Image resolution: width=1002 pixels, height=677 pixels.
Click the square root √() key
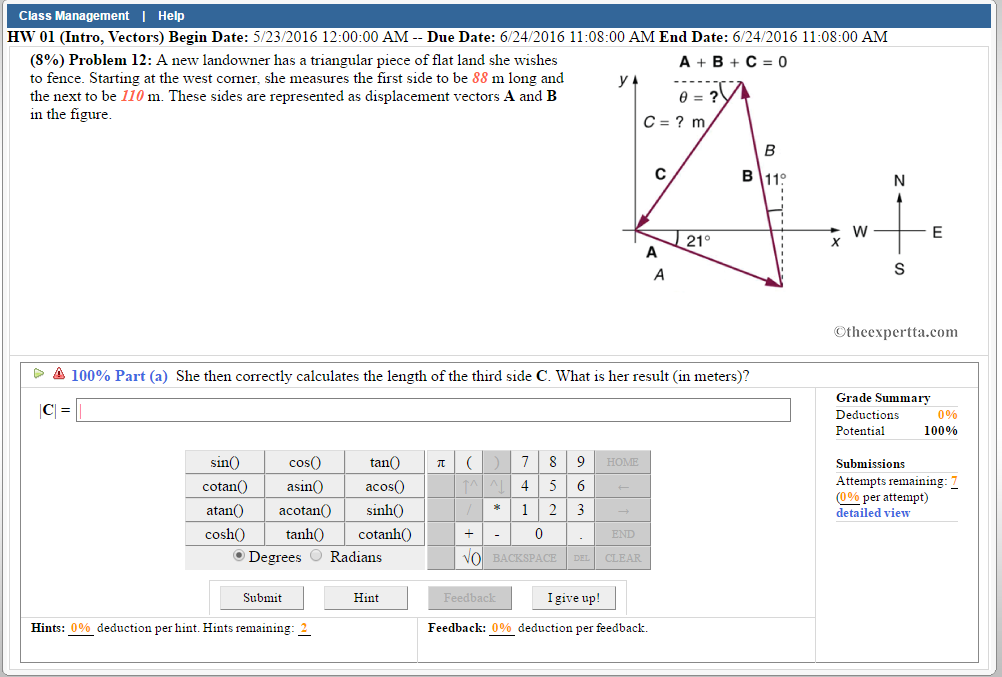click(468, 558)
